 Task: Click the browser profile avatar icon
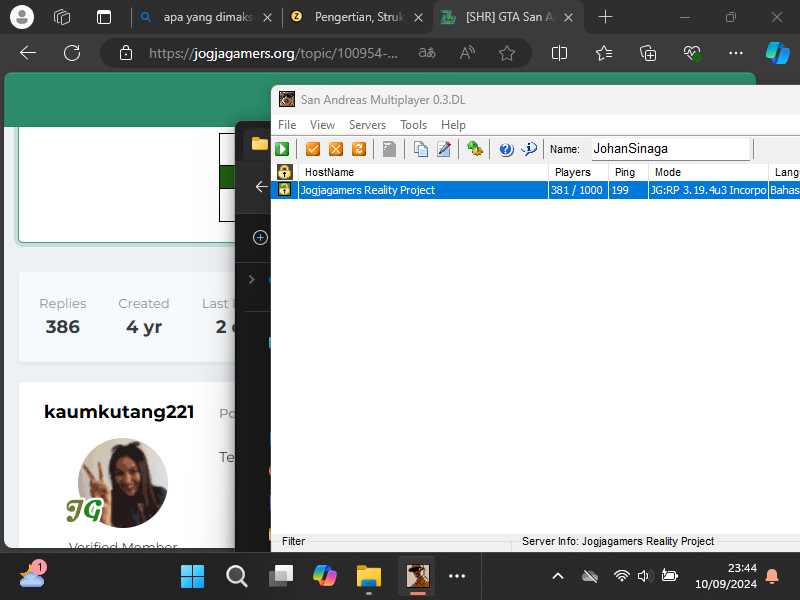click(22, 17)
